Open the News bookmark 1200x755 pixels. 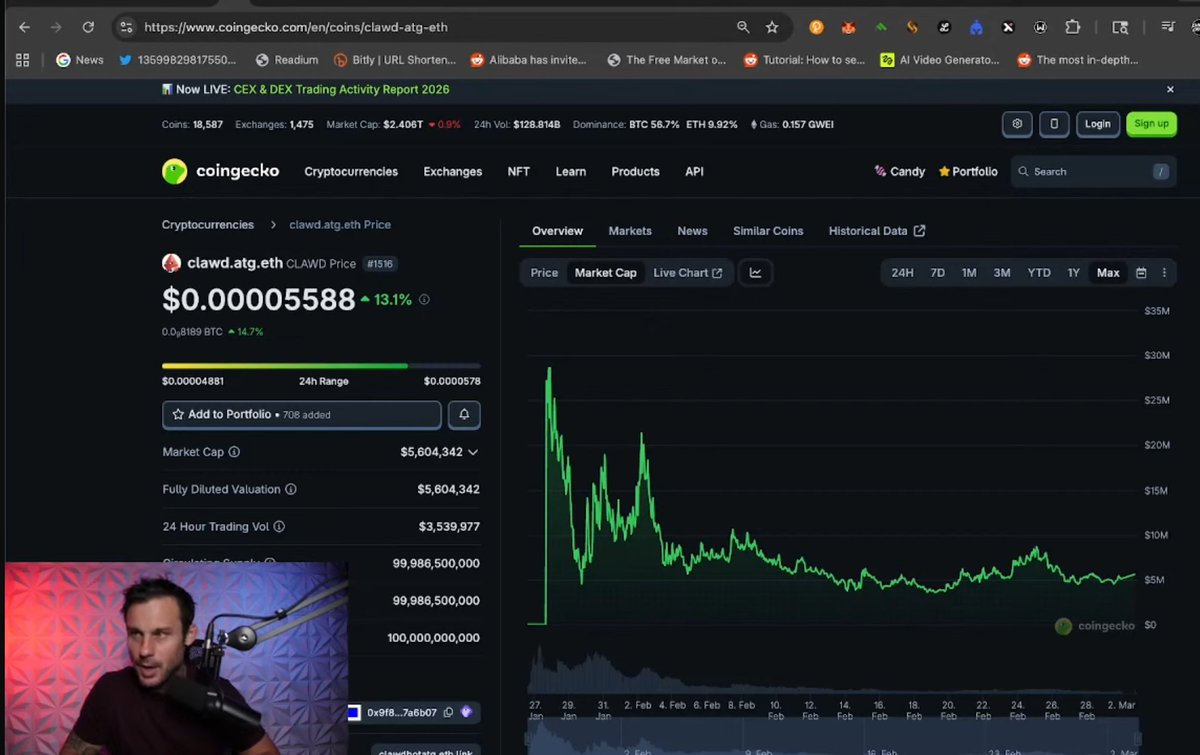click(x=80, y=60)
